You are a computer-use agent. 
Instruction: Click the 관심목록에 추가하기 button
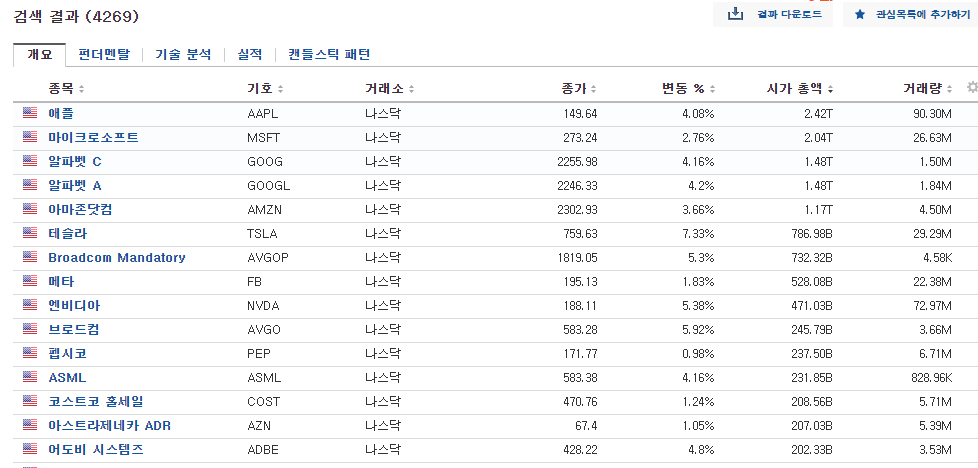point(911,14)
